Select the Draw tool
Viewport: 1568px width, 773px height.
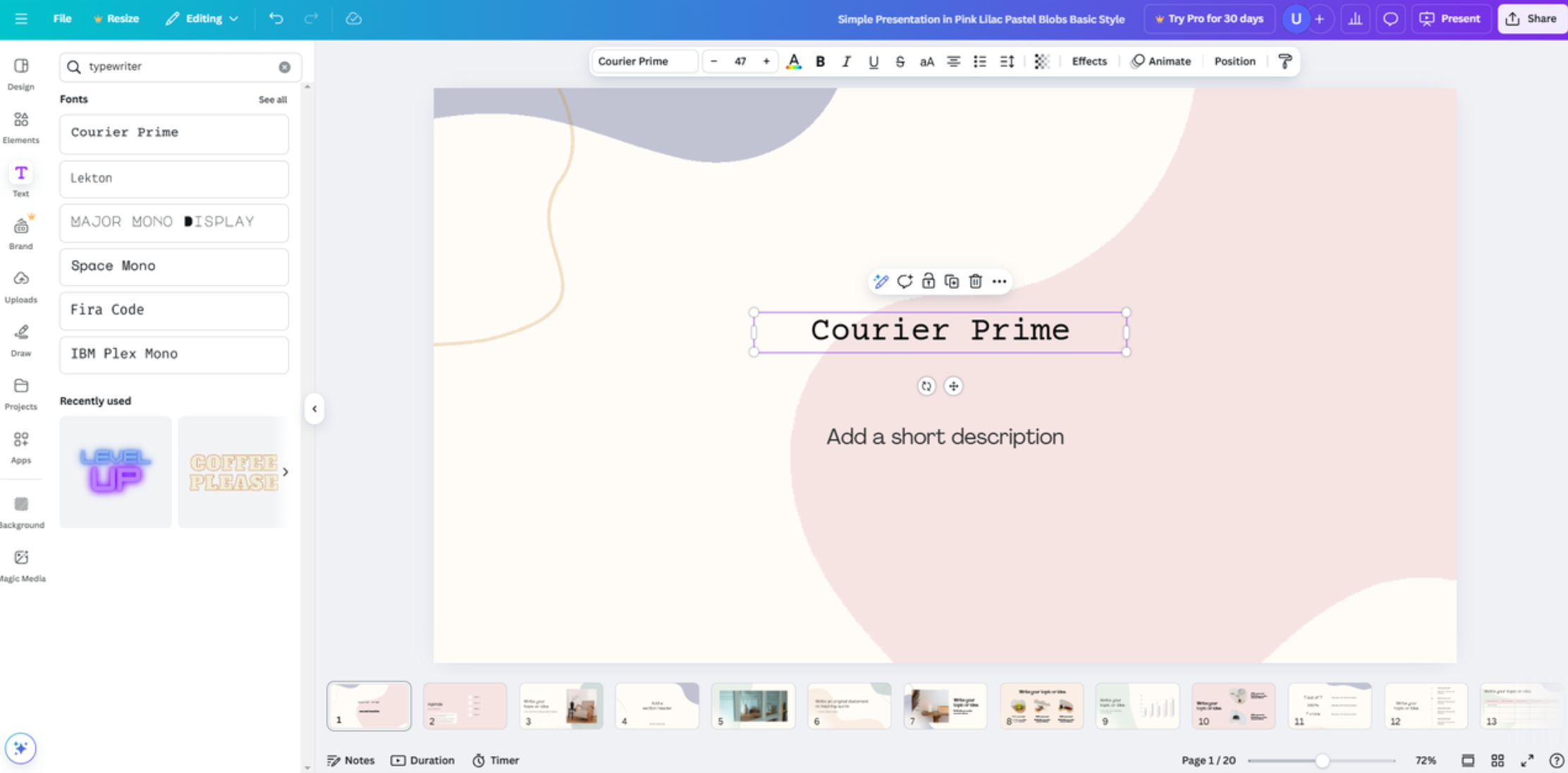click(21, 340)
